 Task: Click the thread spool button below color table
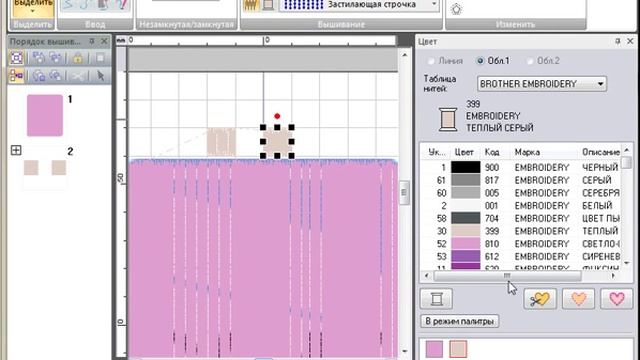(436, 299)
